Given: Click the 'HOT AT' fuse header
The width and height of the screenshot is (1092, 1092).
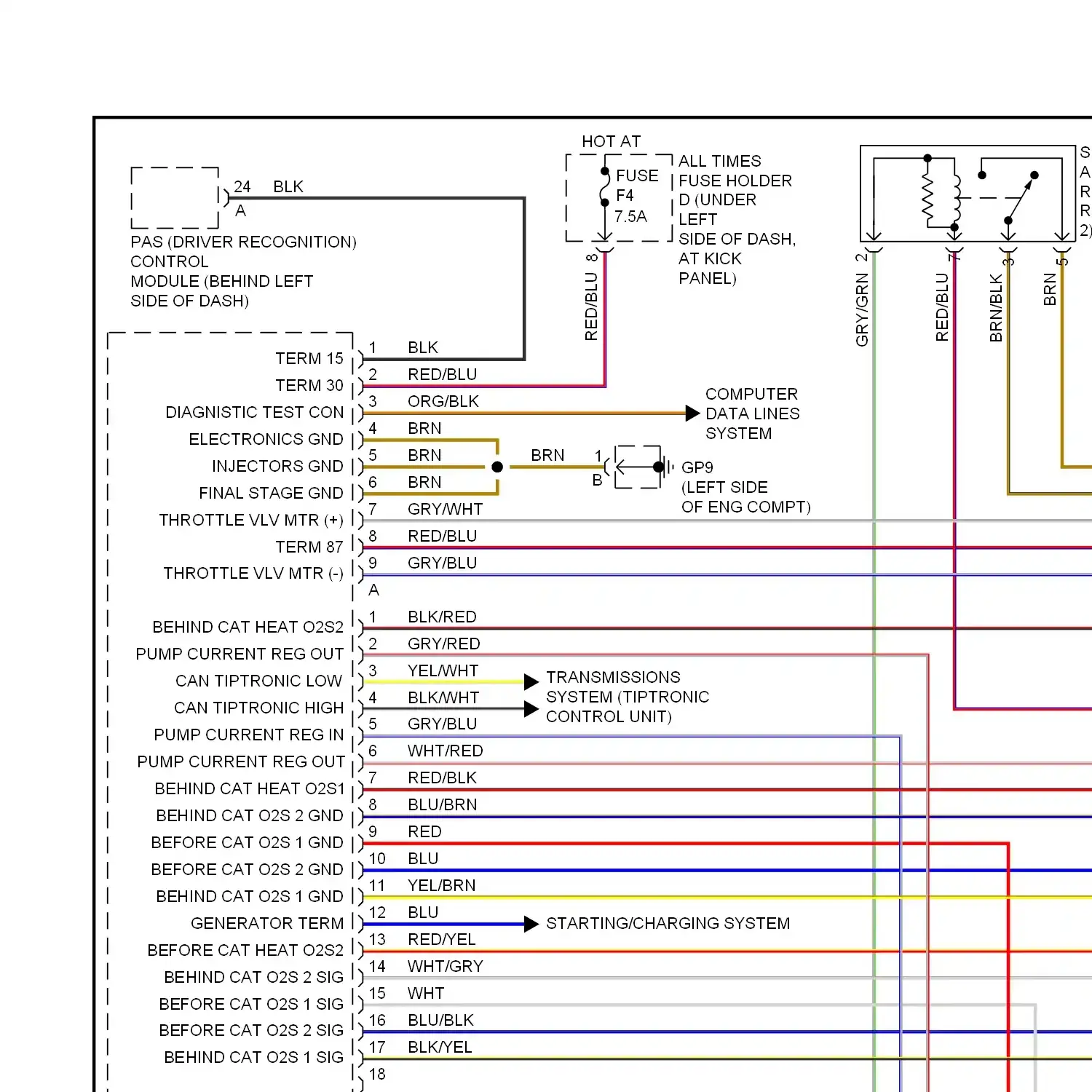Looking at the screenshot, I should [x=612, y=141].
